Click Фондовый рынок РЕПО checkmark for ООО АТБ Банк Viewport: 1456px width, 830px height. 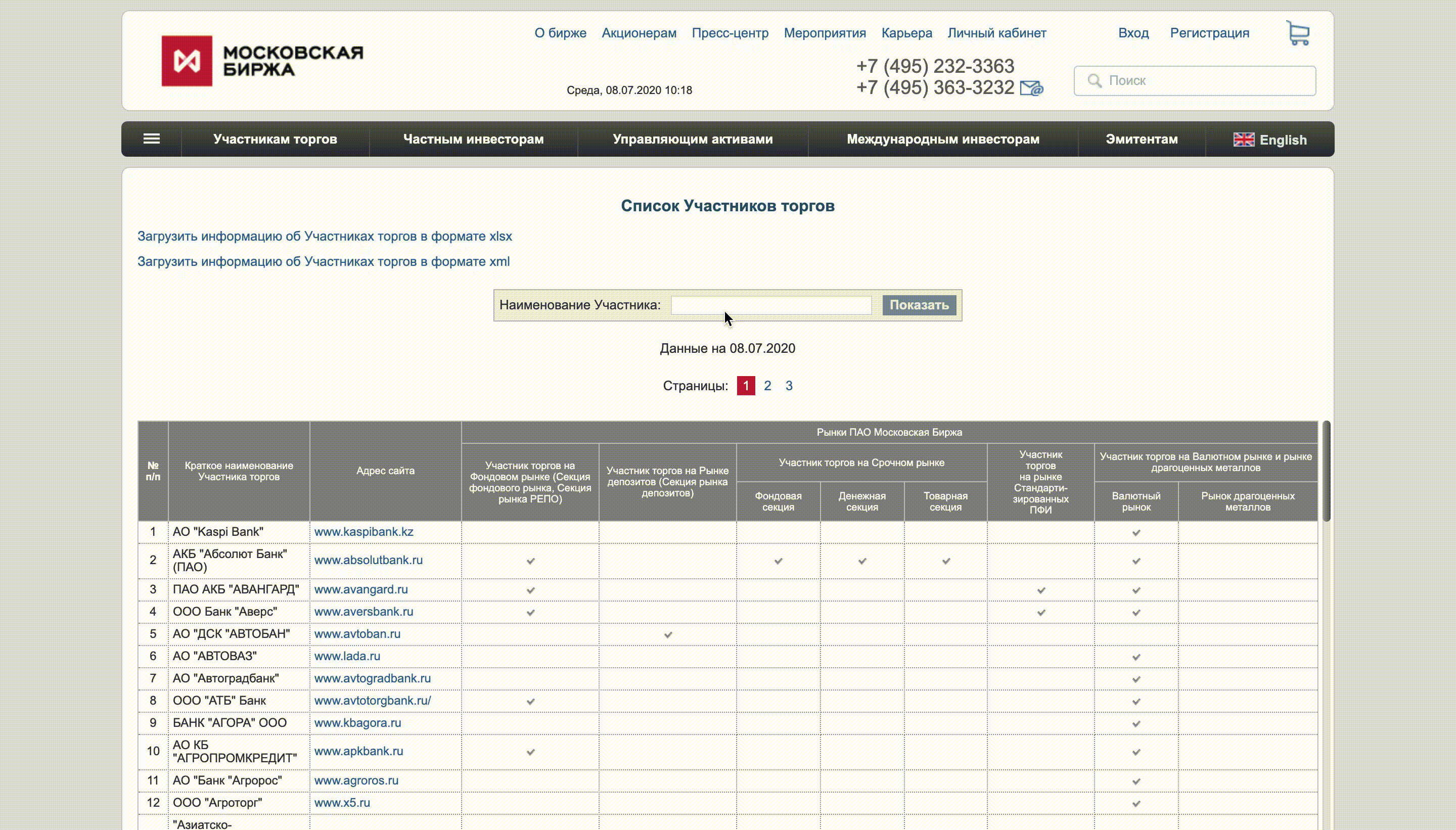click(531, 701)
